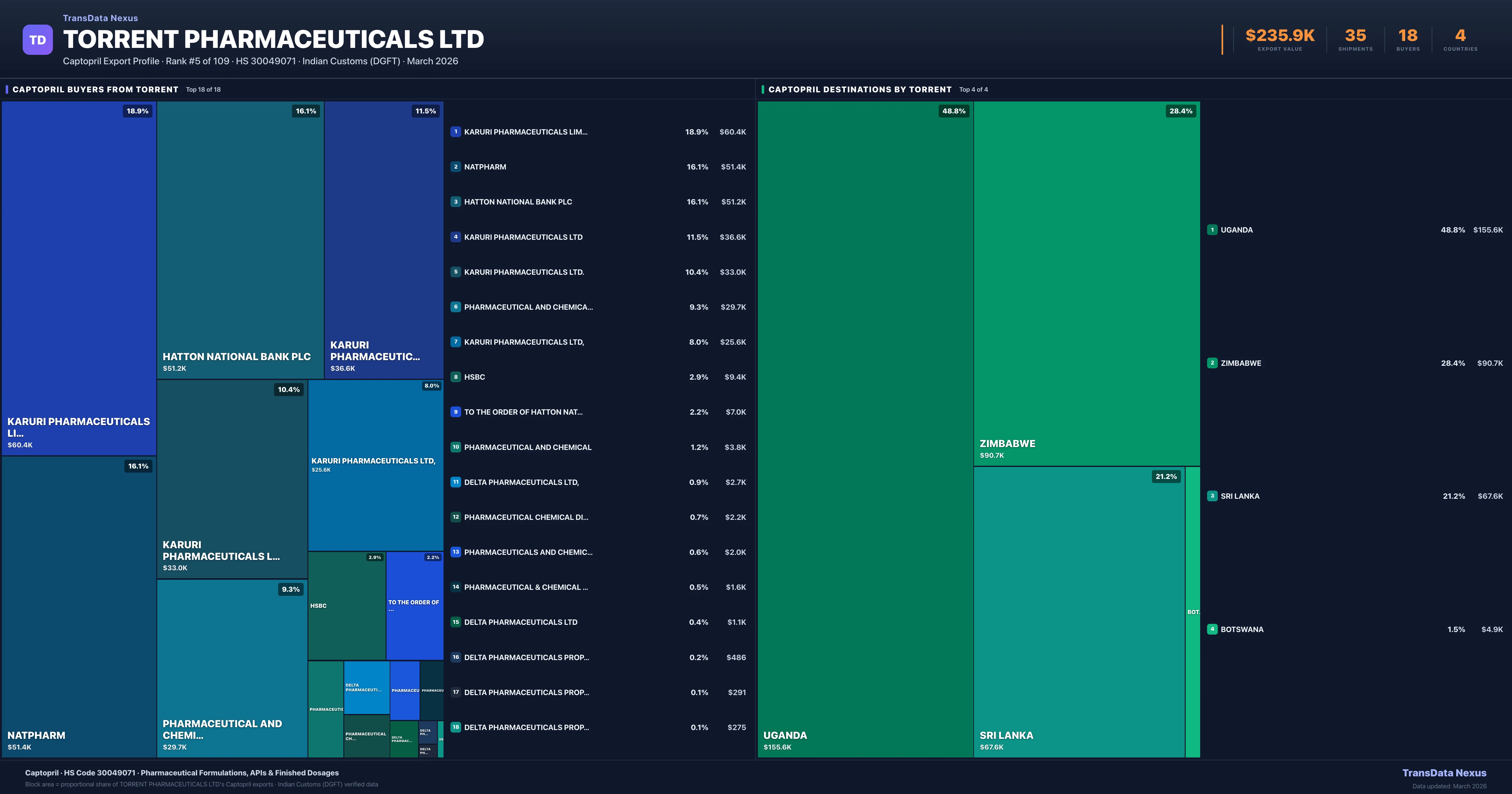Click the TransData Nexus footer link
Screen dimensions: 1512x794
coord(1444,773)
